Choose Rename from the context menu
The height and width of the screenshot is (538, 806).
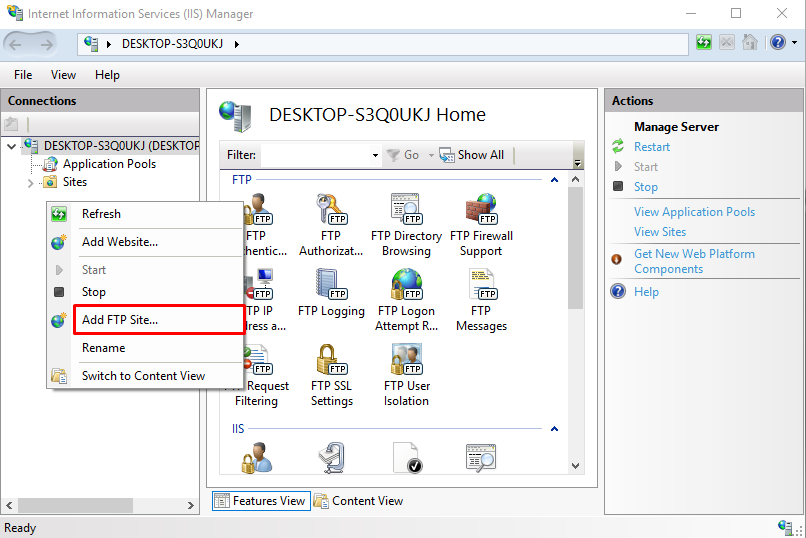145,348
